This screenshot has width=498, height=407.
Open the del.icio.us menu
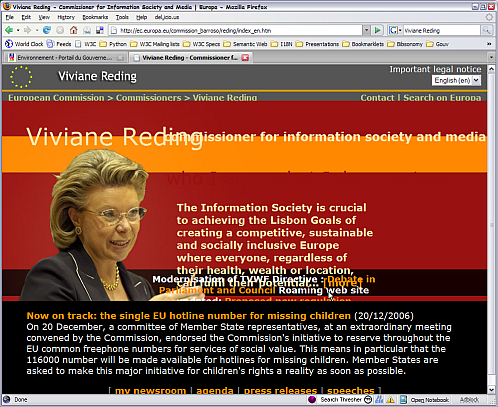(167, 17)
